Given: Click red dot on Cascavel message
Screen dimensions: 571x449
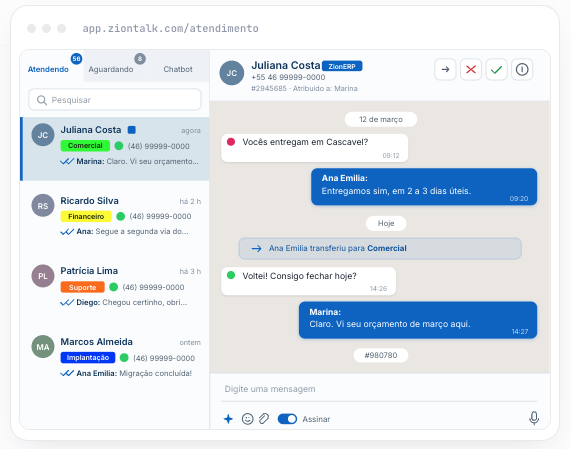Looking at the screenshot, I should 231,142.
